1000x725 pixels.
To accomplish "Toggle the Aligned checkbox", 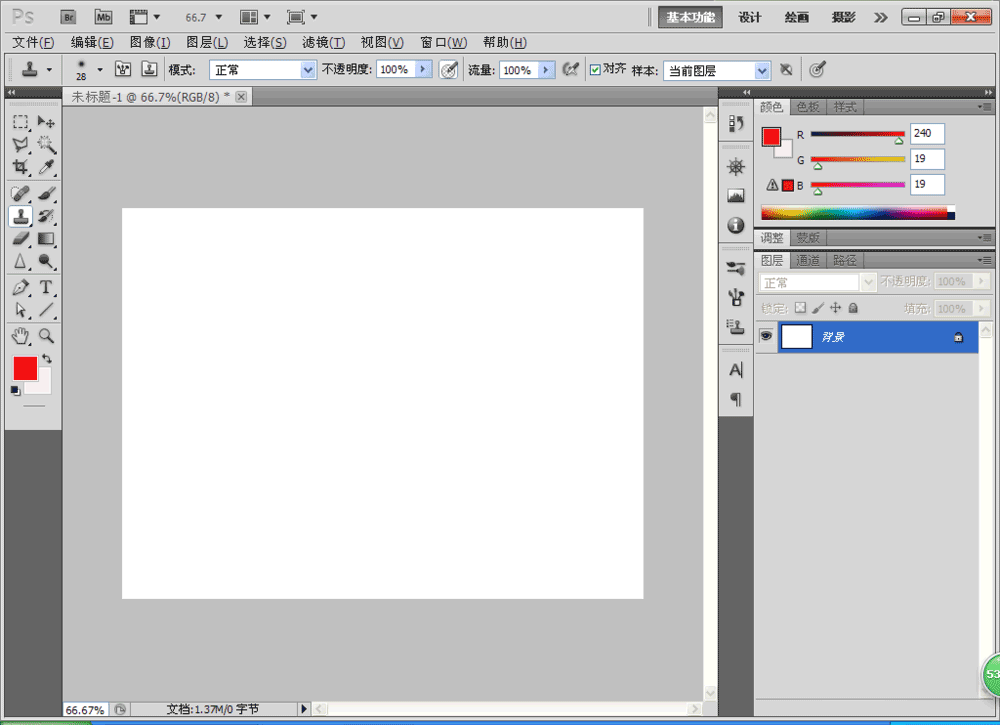I will tap(595, 70).
